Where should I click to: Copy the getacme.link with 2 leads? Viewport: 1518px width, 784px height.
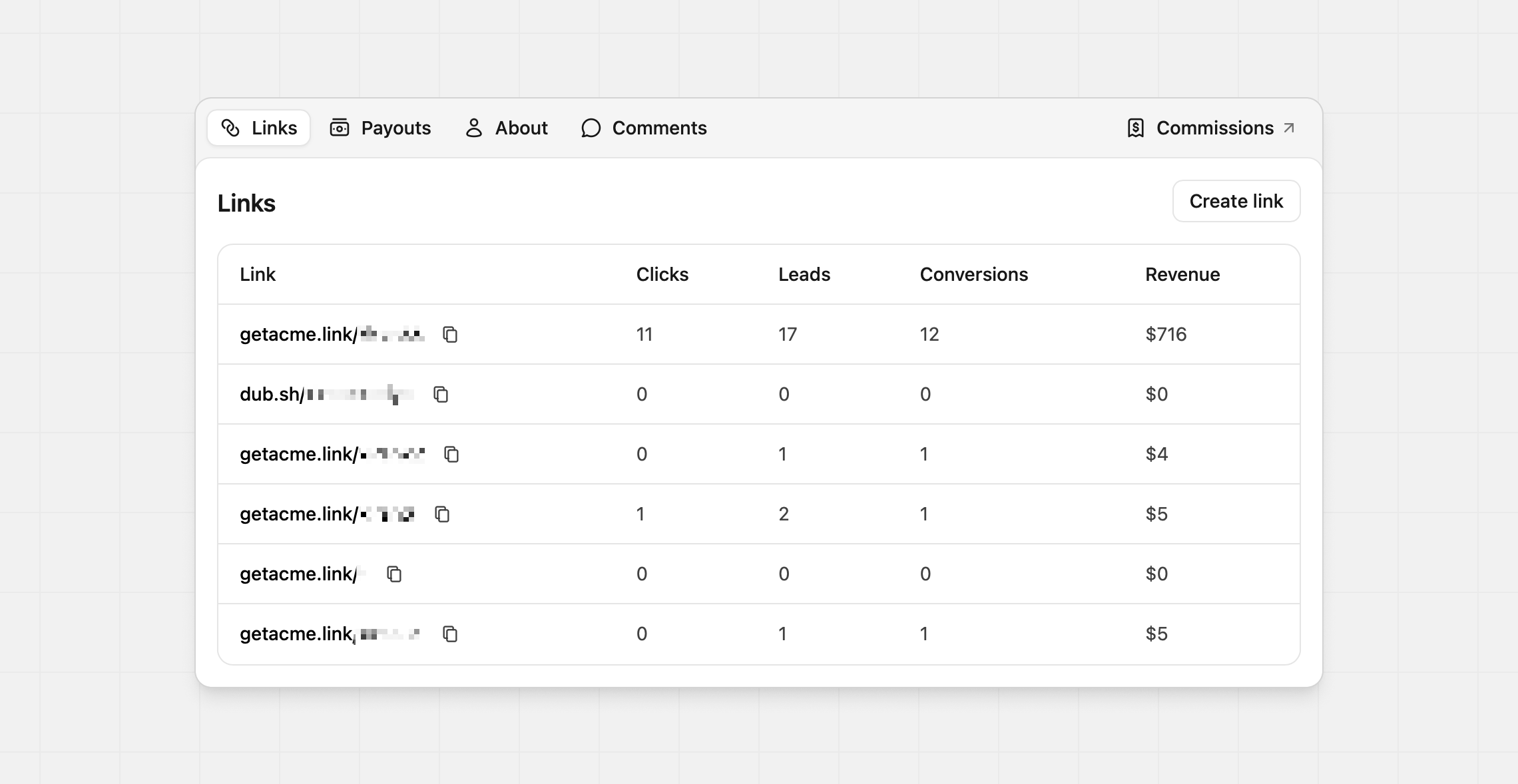442,514
